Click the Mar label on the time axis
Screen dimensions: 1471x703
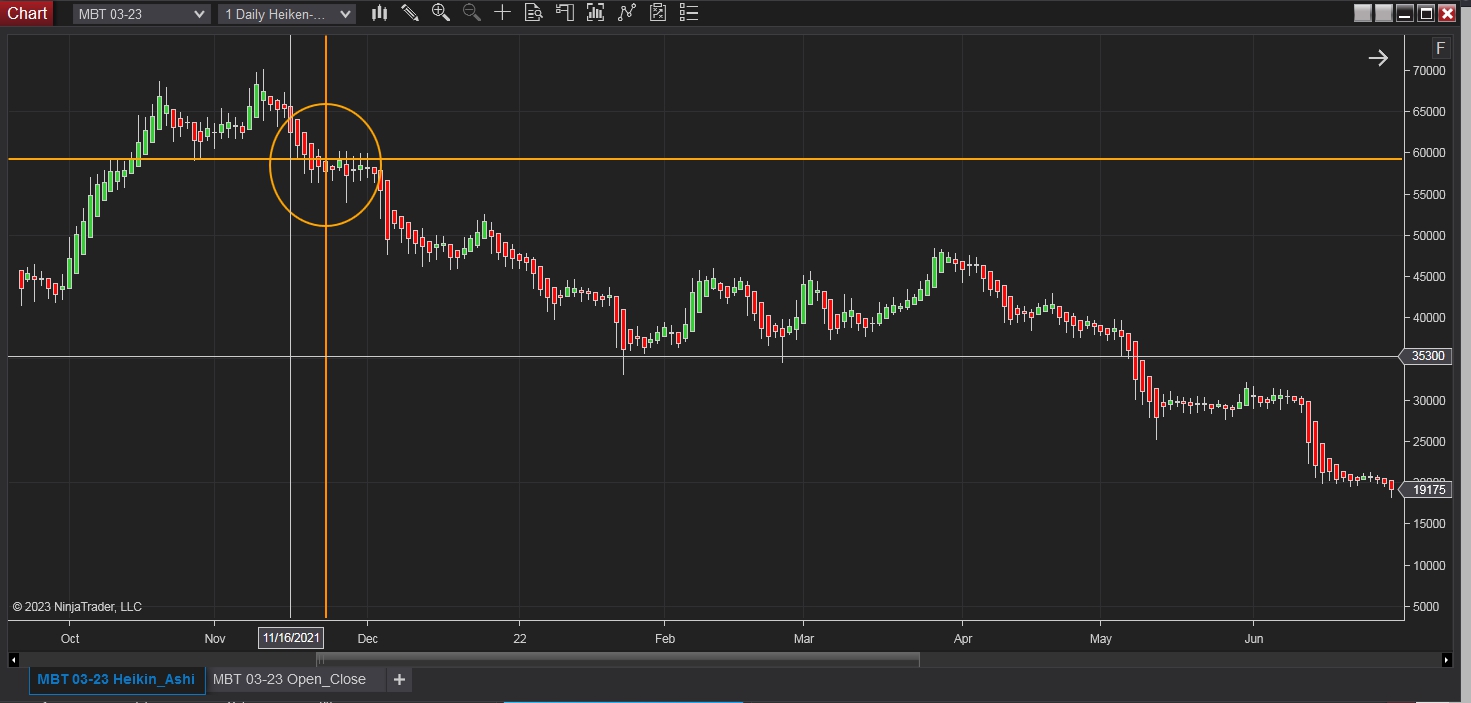(803, 638)
